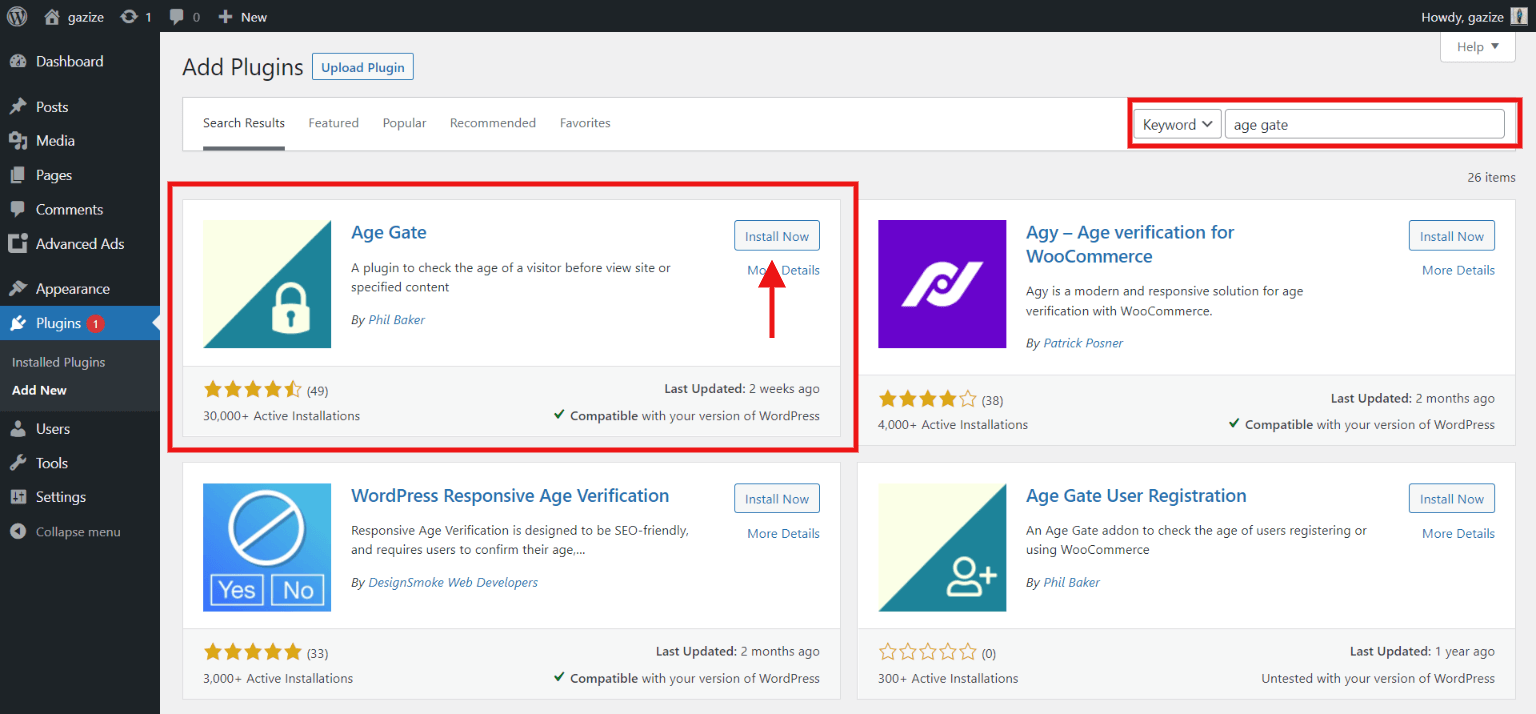
Task: Click the Upload Plugin button
Action: point(363,67)
